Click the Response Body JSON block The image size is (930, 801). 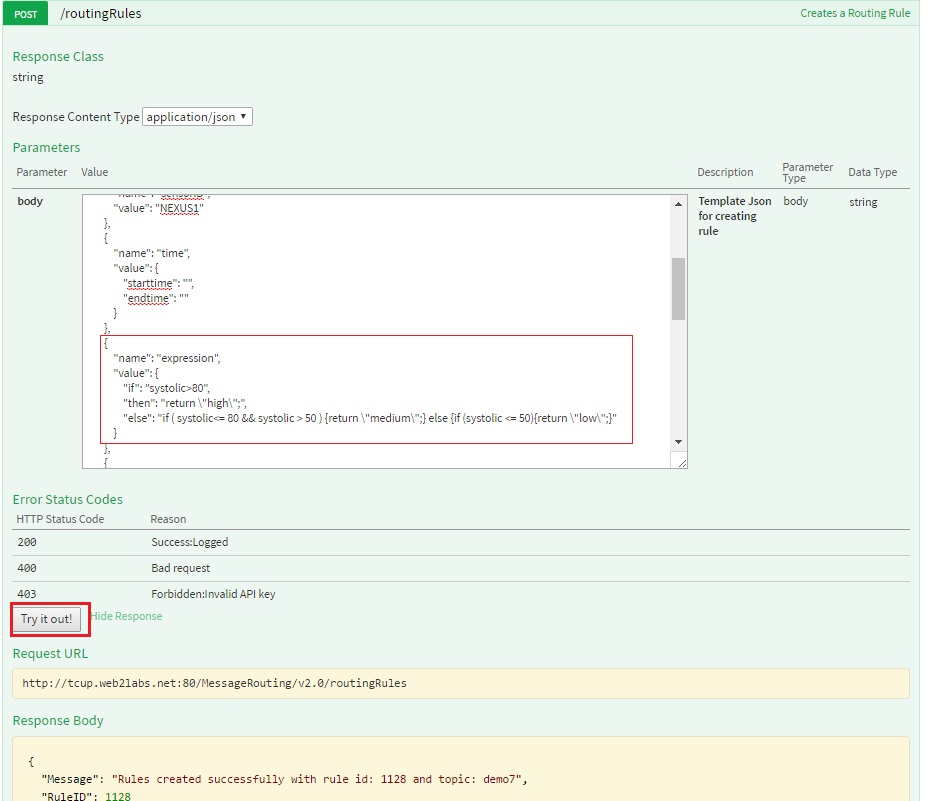tap(460, 770)
